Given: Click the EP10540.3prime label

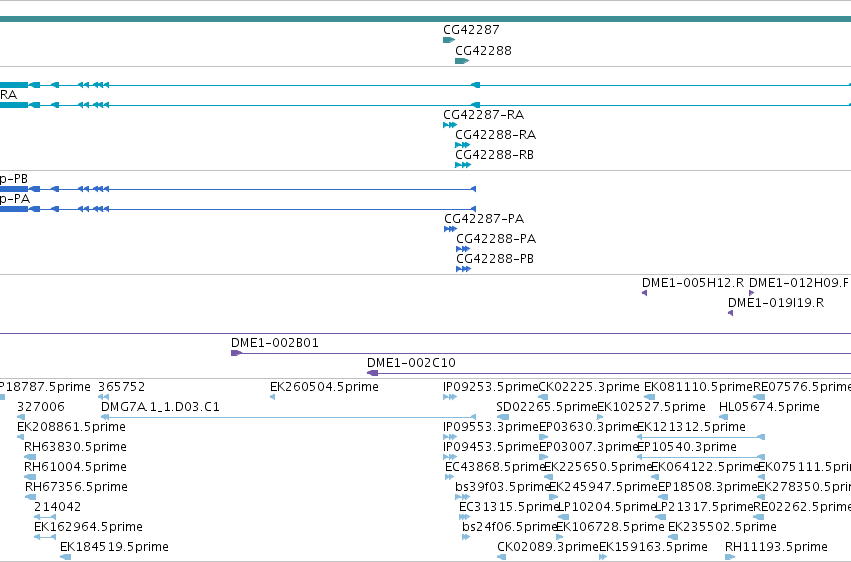Looking at the screenshot, I should point(687,447).
